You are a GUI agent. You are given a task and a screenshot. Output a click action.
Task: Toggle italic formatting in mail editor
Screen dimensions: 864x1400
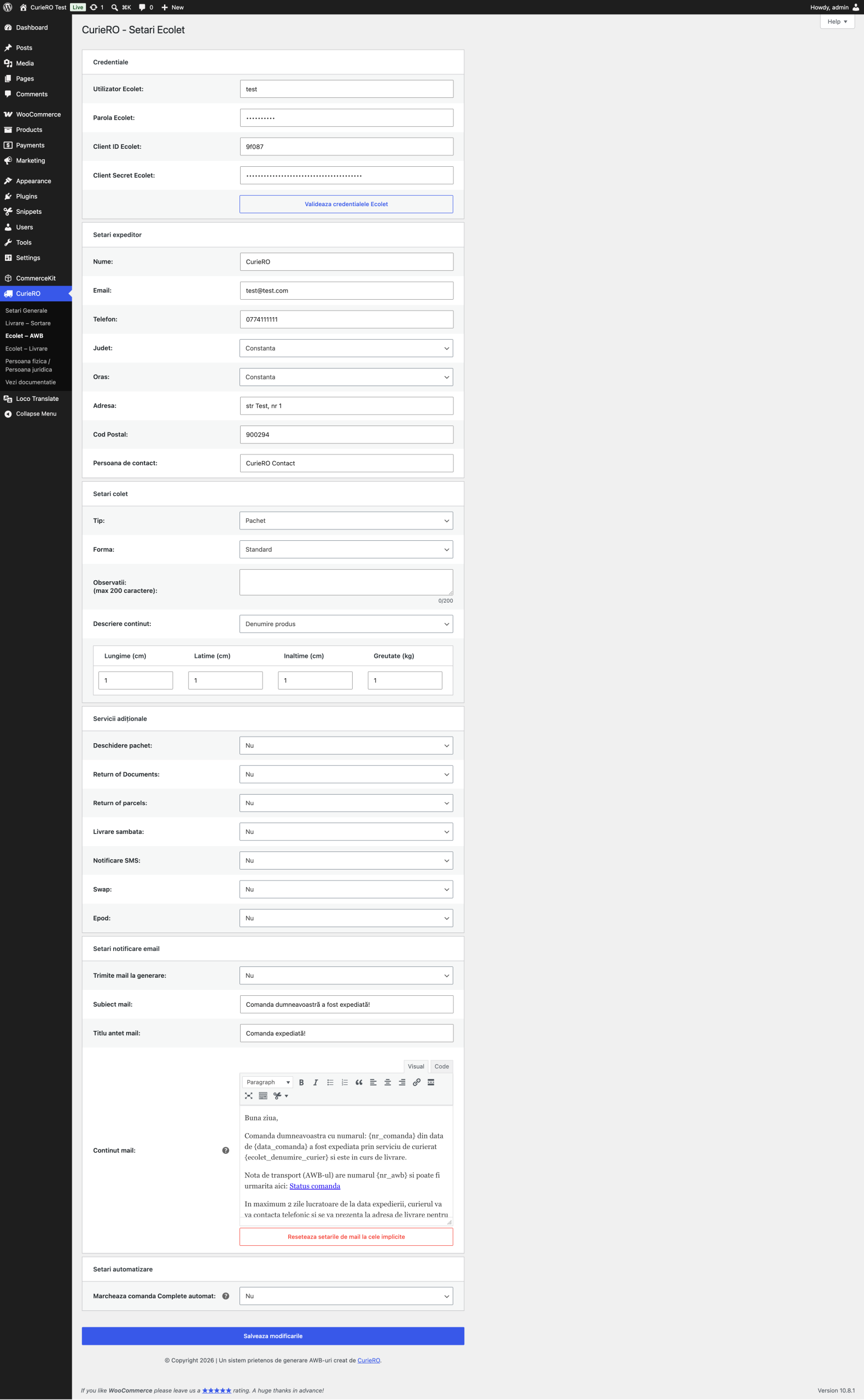(x=316, y=1082)
